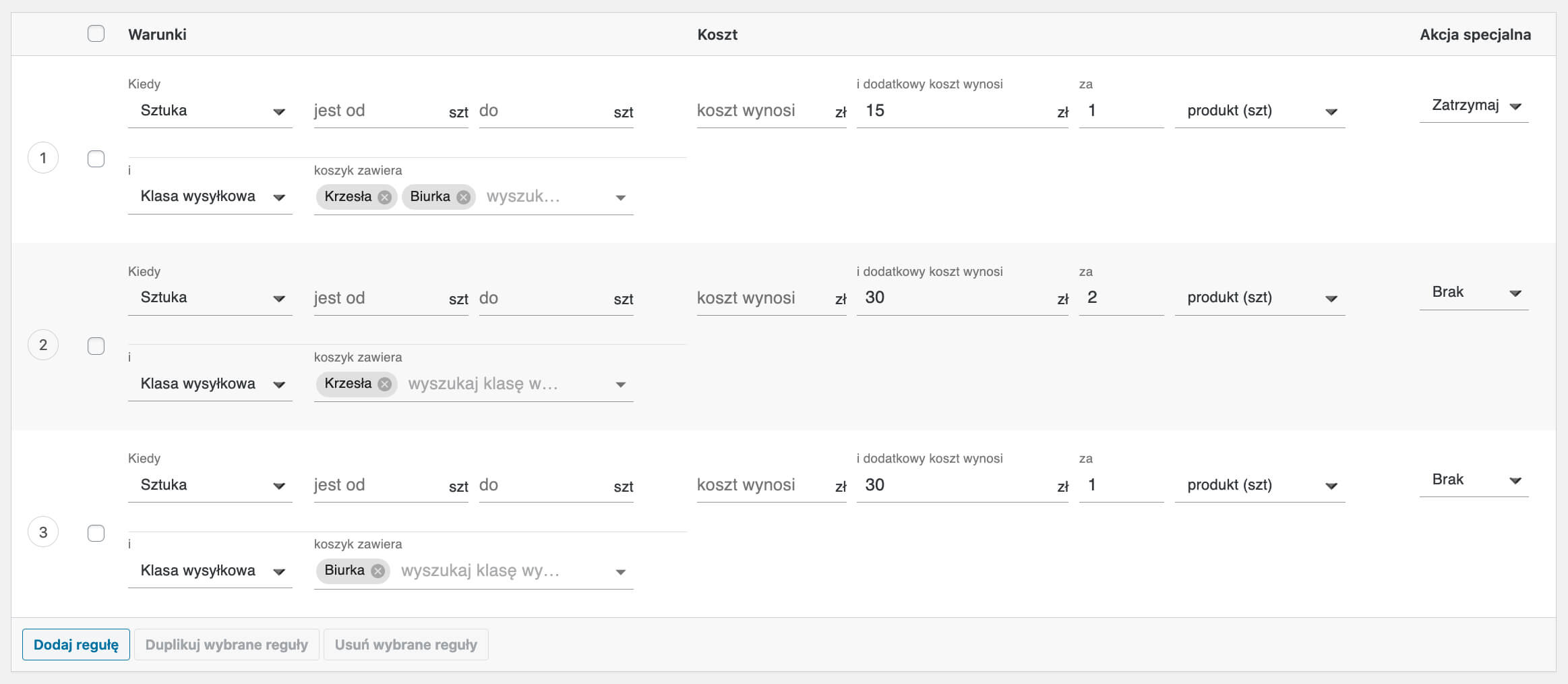Remove the Biurka tag in rule 1
Viewport: 1568px width, 684px height.
pyautogui.click(x=463, y=197)
